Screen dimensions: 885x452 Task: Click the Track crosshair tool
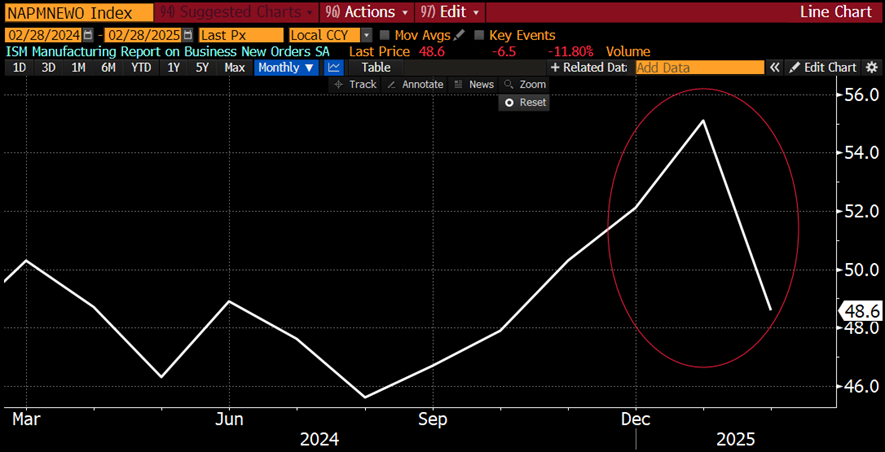355,85
